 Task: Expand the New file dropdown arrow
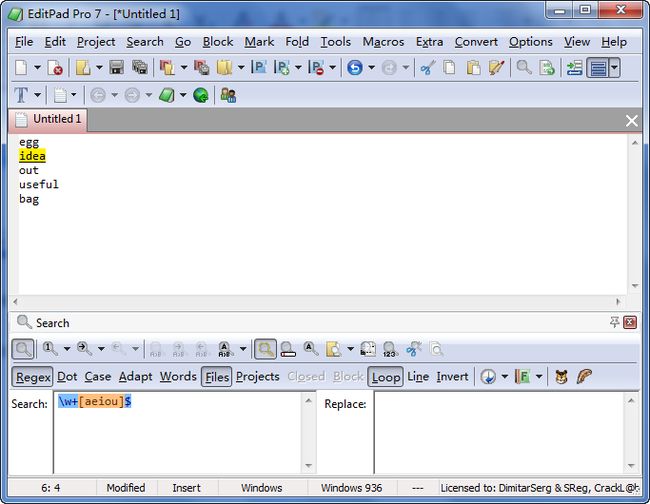coord(37,67)
